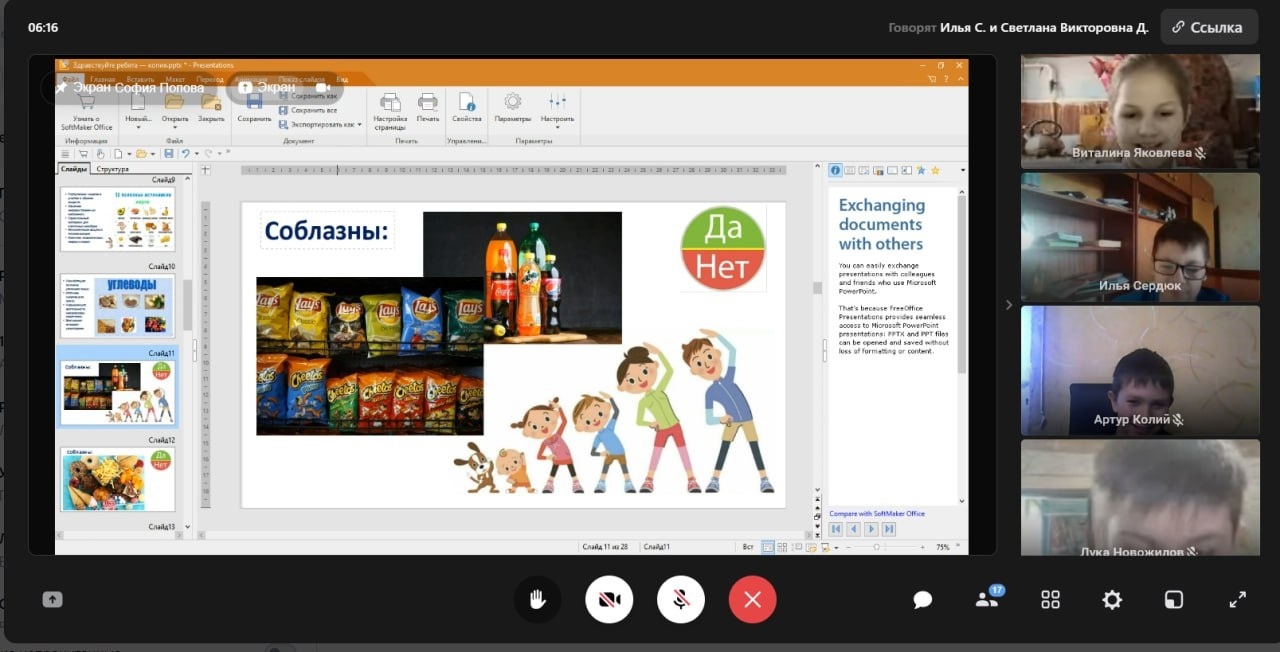
Task: Open document Свойства properties
Action: (467, 107)
